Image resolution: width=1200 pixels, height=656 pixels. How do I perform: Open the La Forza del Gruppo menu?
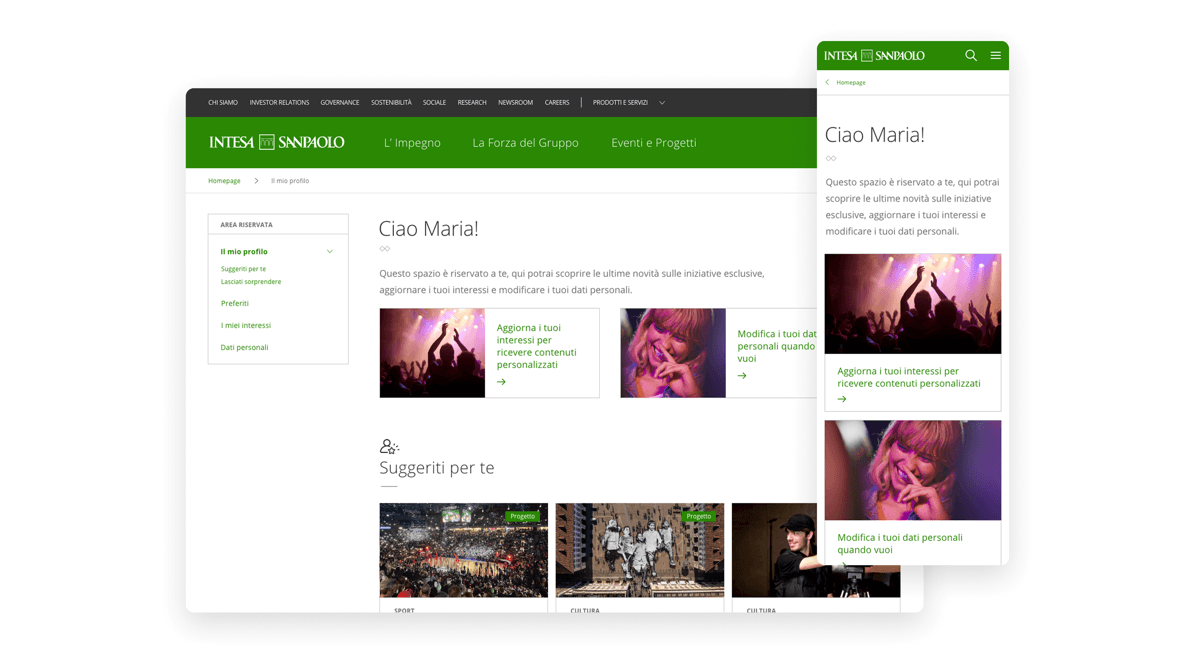point(525,143)
